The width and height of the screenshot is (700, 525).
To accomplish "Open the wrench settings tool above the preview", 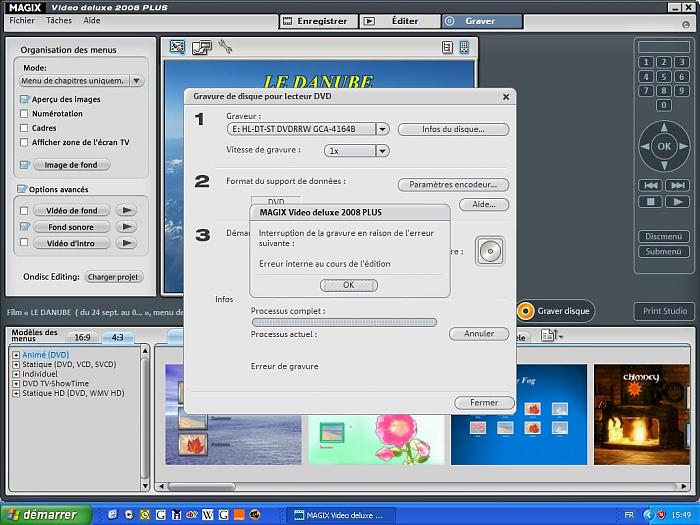I will pos(225,46).
